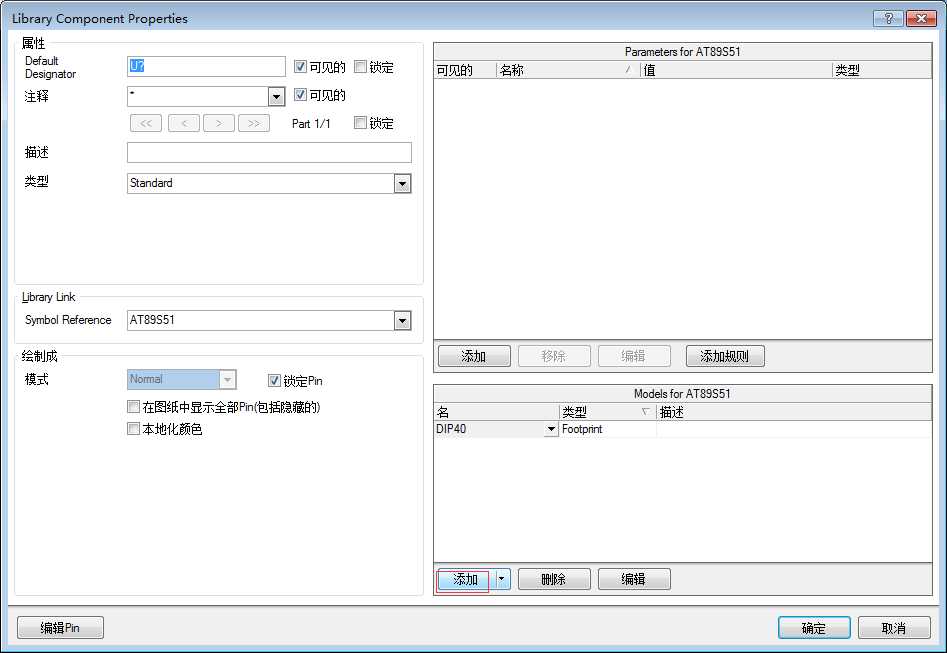Viewport: 947px width, 653px height.
Task: Click the 添加 button under Models list
Action: [x=466, y=579]
